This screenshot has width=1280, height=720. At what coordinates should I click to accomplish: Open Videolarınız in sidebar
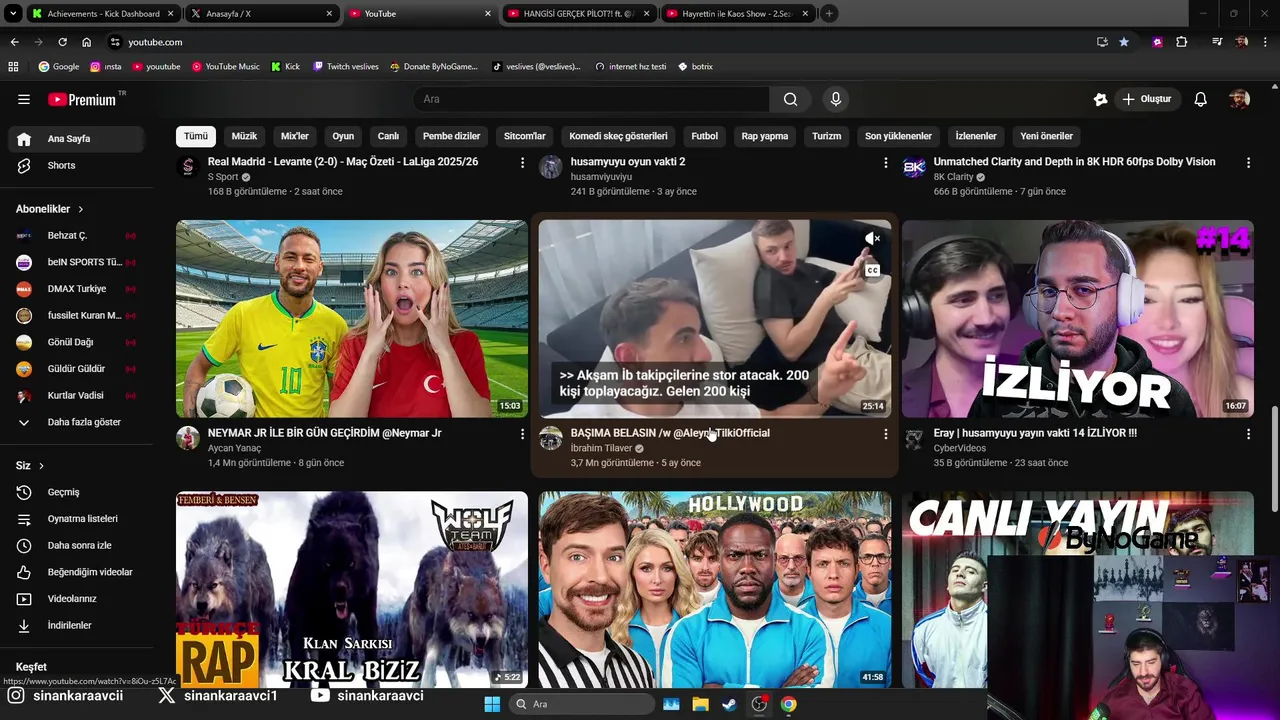tap(76, 599)
